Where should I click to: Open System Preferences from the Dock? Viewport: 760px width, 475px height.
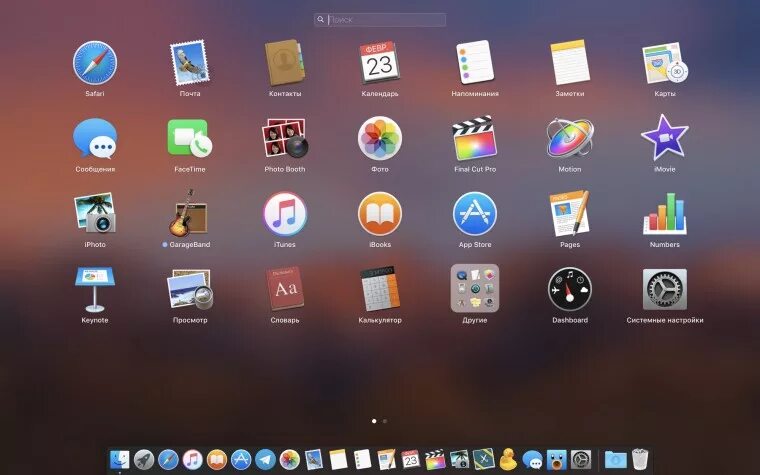tap(581, 459)
